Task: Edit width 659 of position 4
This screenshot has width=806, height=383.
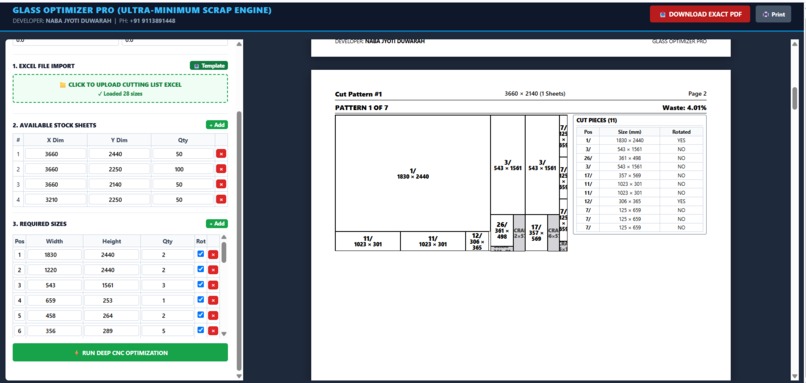Action: pyautogui.click(x=54, y=300)
